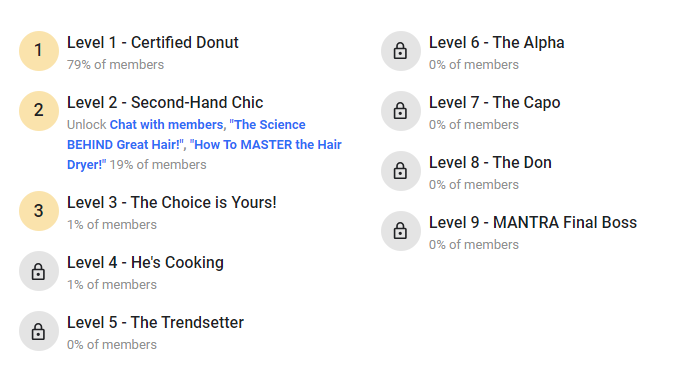Screen dimensions: 673x373
Task: Click the lock icon for Level 9
Action: pos(400,231)
